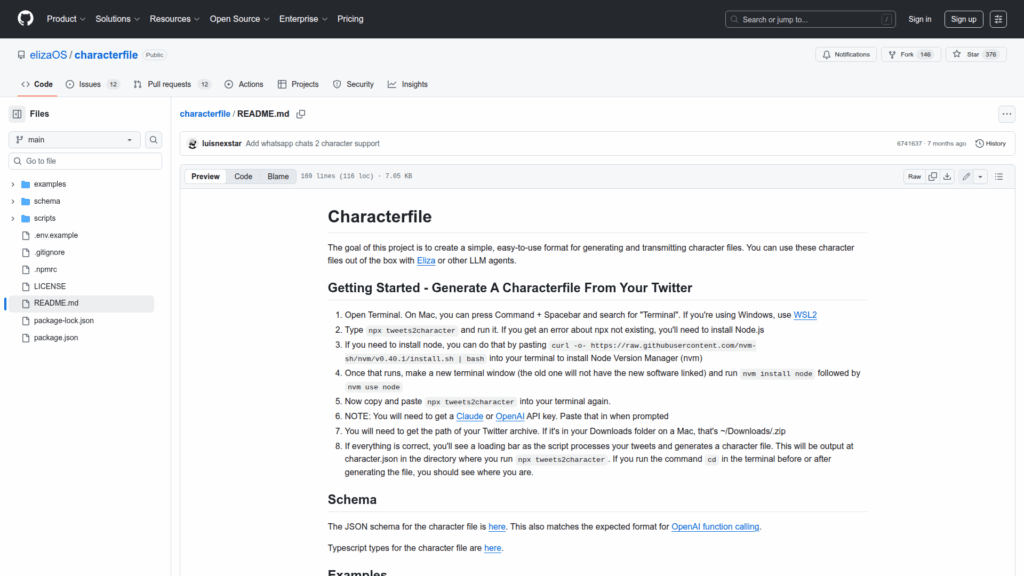
Task: Copy the README.md file path
Action: pos(301,114)
